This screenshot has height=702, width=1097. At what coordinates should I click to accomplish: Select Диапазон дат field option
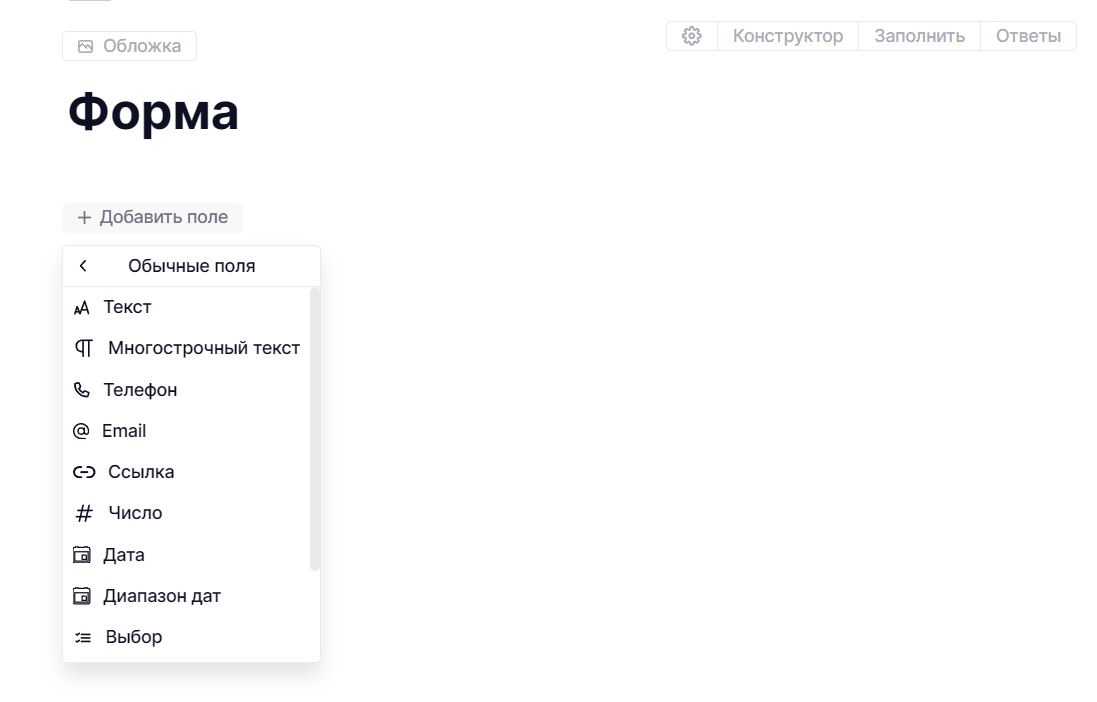[x=162, y=596]
